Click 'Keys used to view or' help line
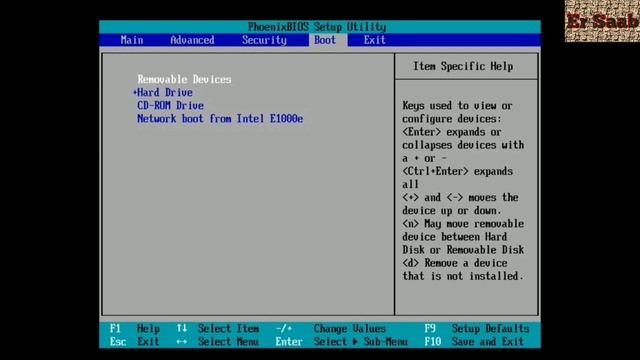The image size is (640, 360). pos(457,106)
